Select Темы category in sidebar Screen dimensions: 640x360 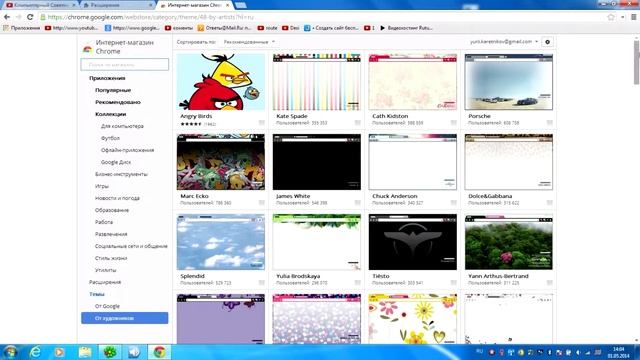pyautogui.click(x=97, y=294)
